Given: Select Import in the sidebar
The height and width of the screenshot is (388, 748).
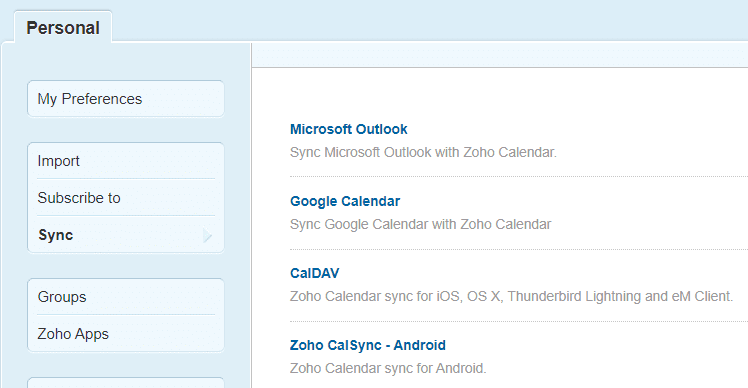Looking at the screenshot, I should point(126,161).
